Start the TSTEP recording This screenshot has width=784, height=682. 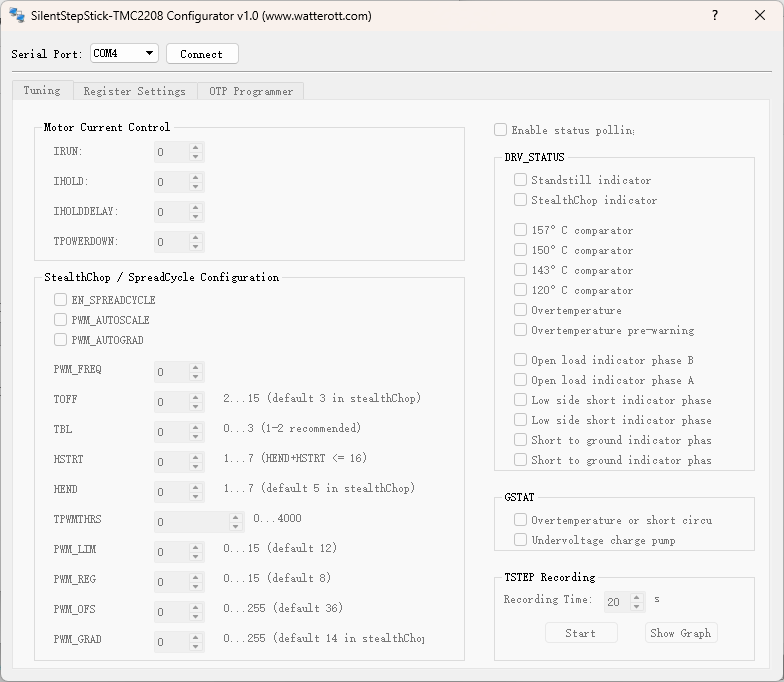[581, 633]
